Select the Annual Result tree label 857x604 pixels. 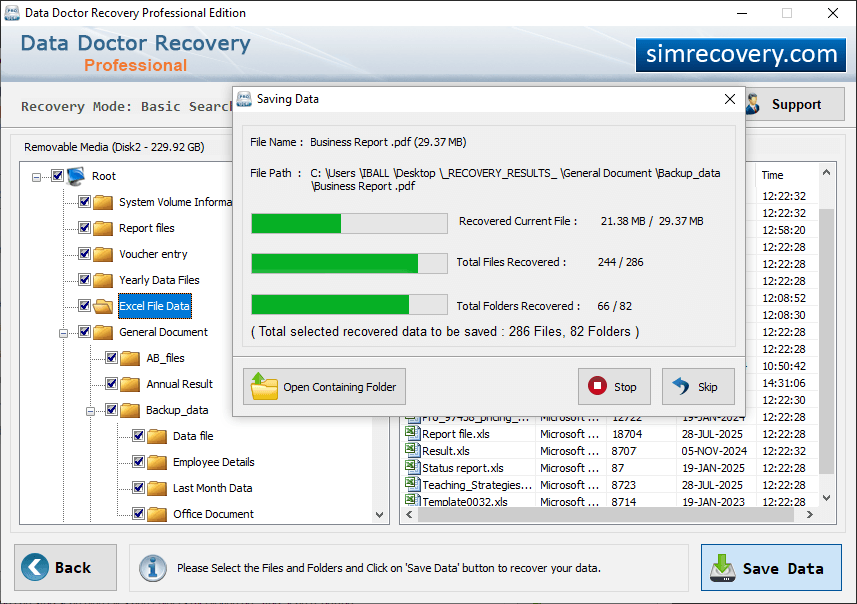(179, 384)
